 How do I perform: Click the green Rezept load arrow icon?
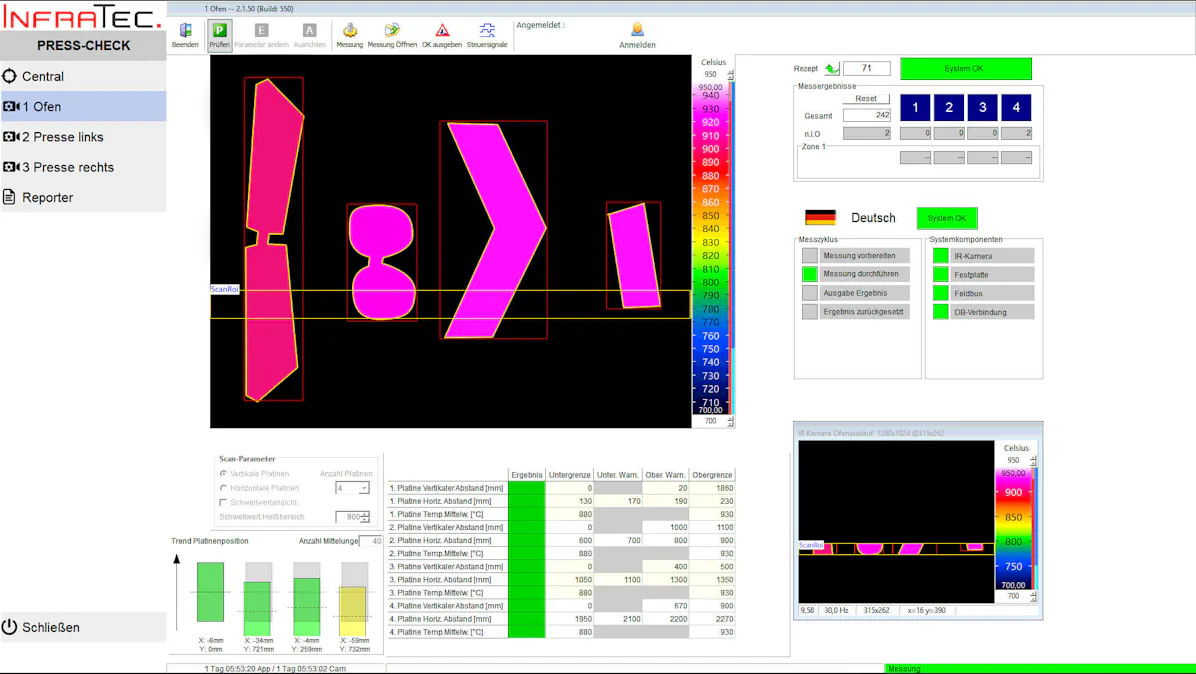tap(831, 69)
